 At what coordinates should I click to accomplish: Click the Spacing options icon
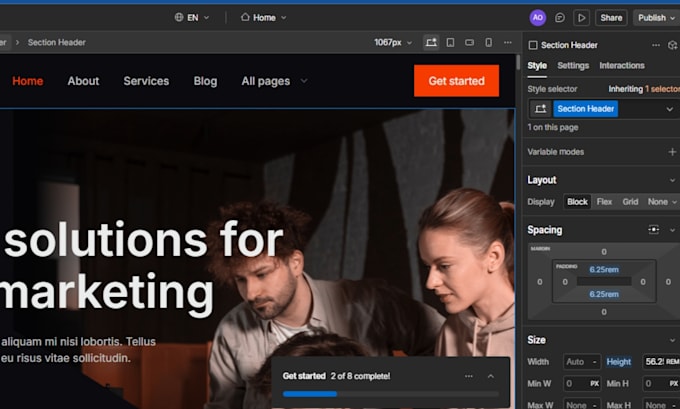pyautogui.click(x=654, y=229)
